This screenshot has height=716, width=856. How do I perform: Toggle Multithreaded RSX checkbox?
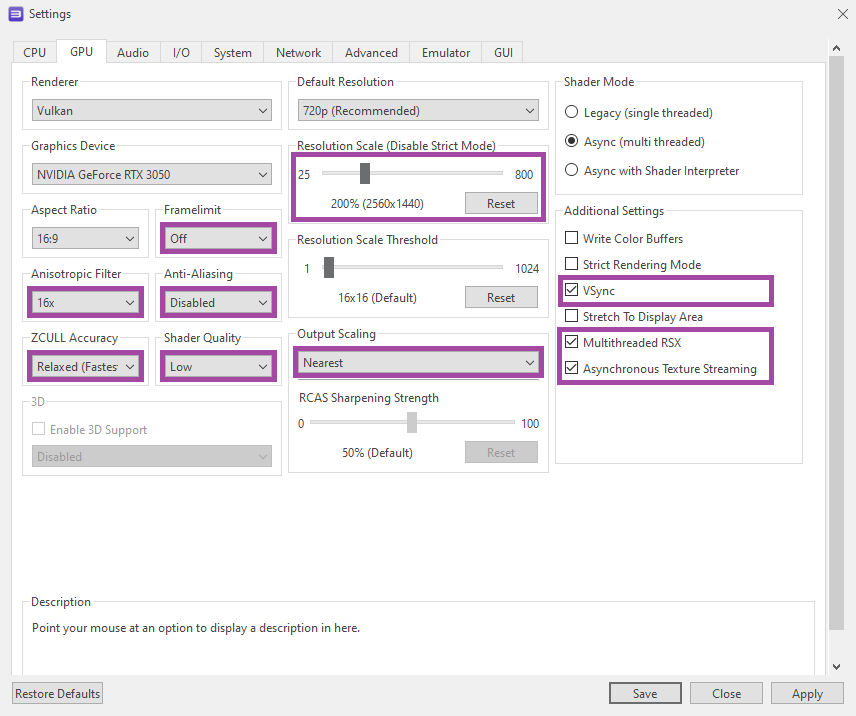point(572,343)
